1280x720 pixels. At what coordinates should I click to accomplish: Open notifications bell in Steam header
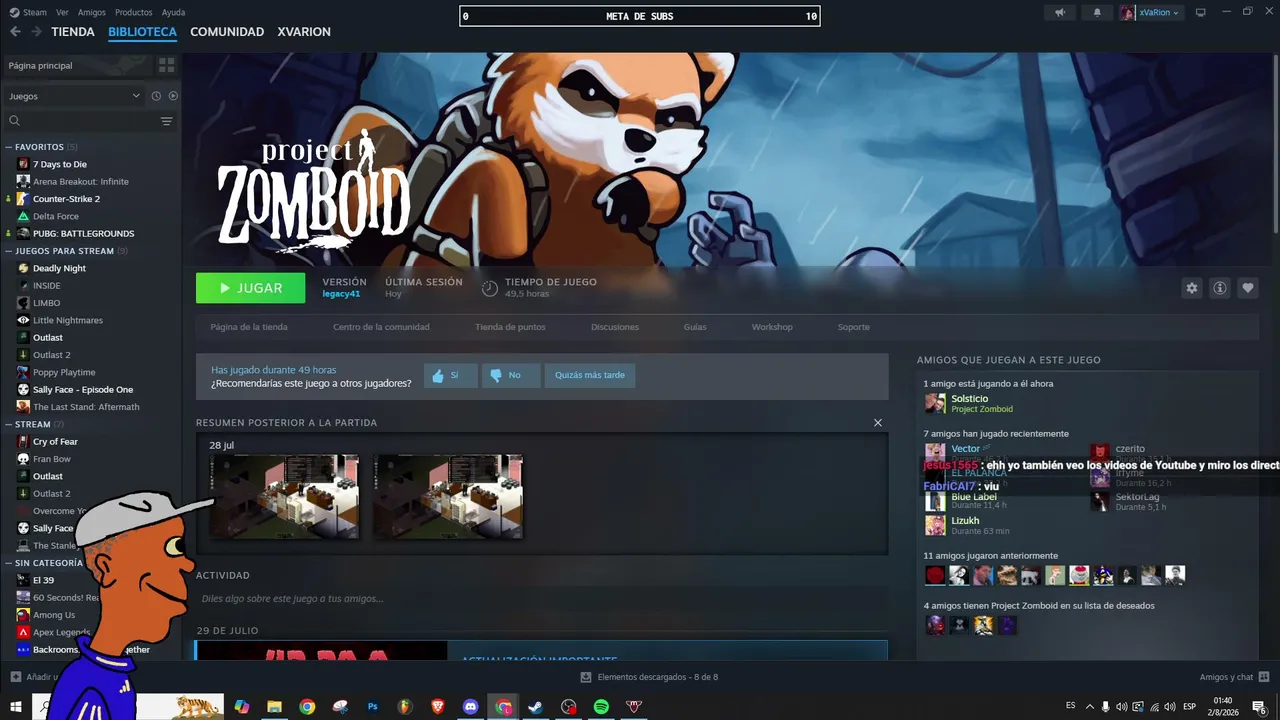tap(1097, 13)
